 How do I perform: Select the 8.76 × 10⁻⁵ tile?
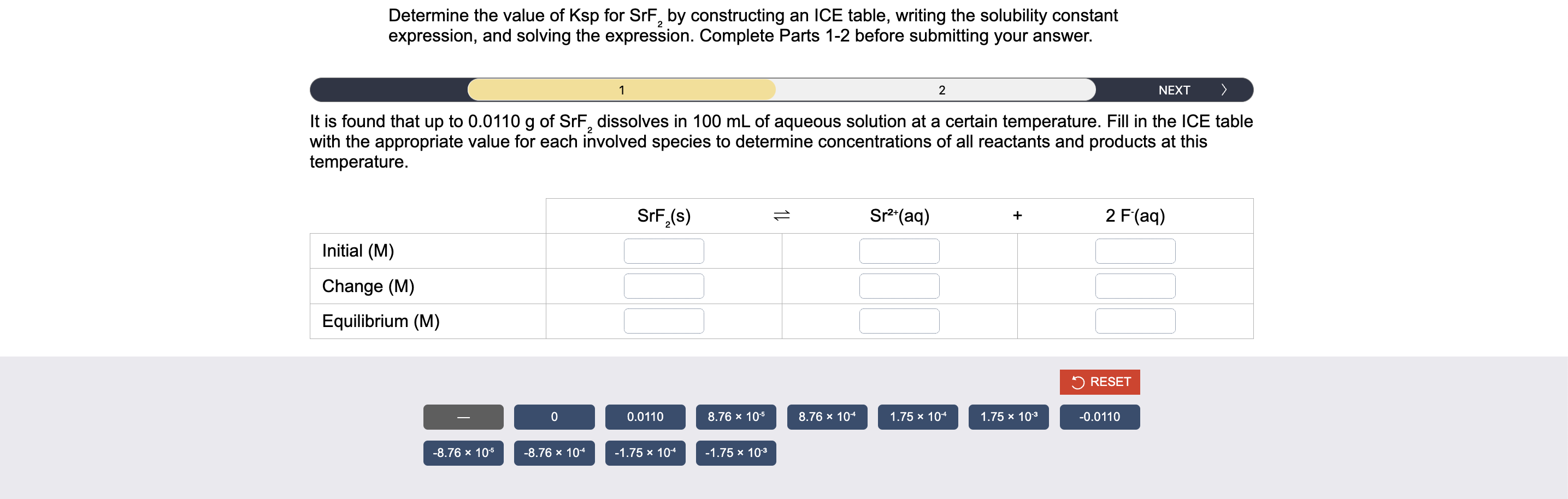736,416
